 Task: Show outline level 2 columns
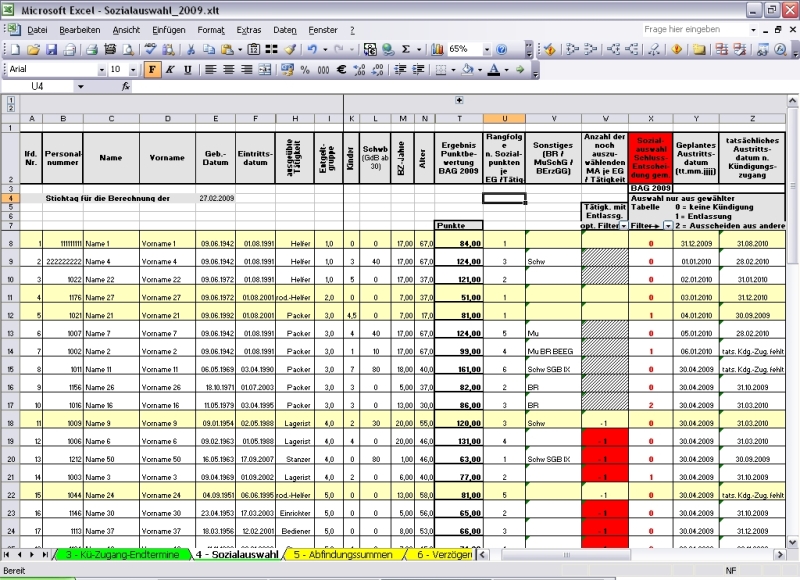point(11,108)
